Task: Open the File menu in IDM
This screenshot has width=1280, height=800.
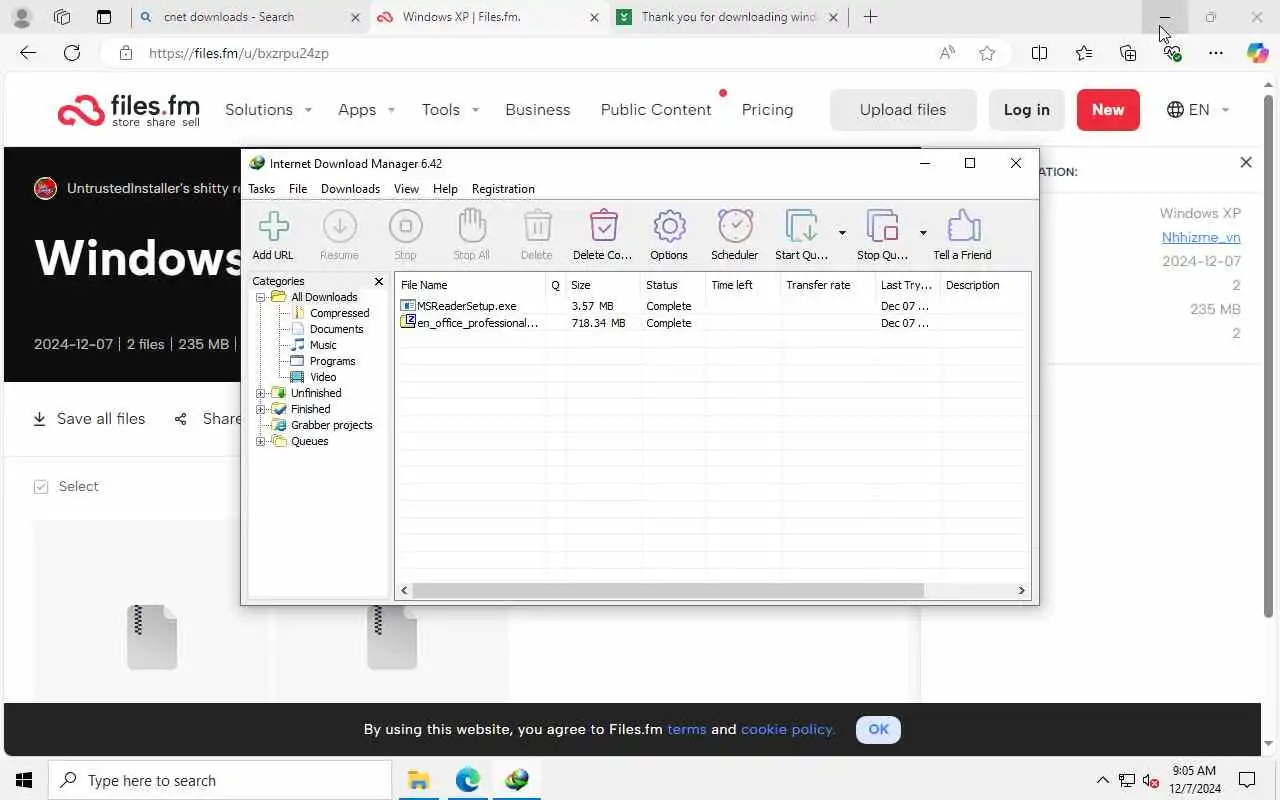Action: [298, 188]
